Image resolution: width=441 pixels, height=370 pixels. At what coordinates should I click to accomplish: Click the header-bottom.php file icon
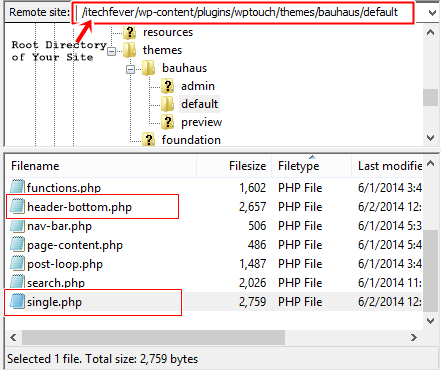click(x=17, y=206)
